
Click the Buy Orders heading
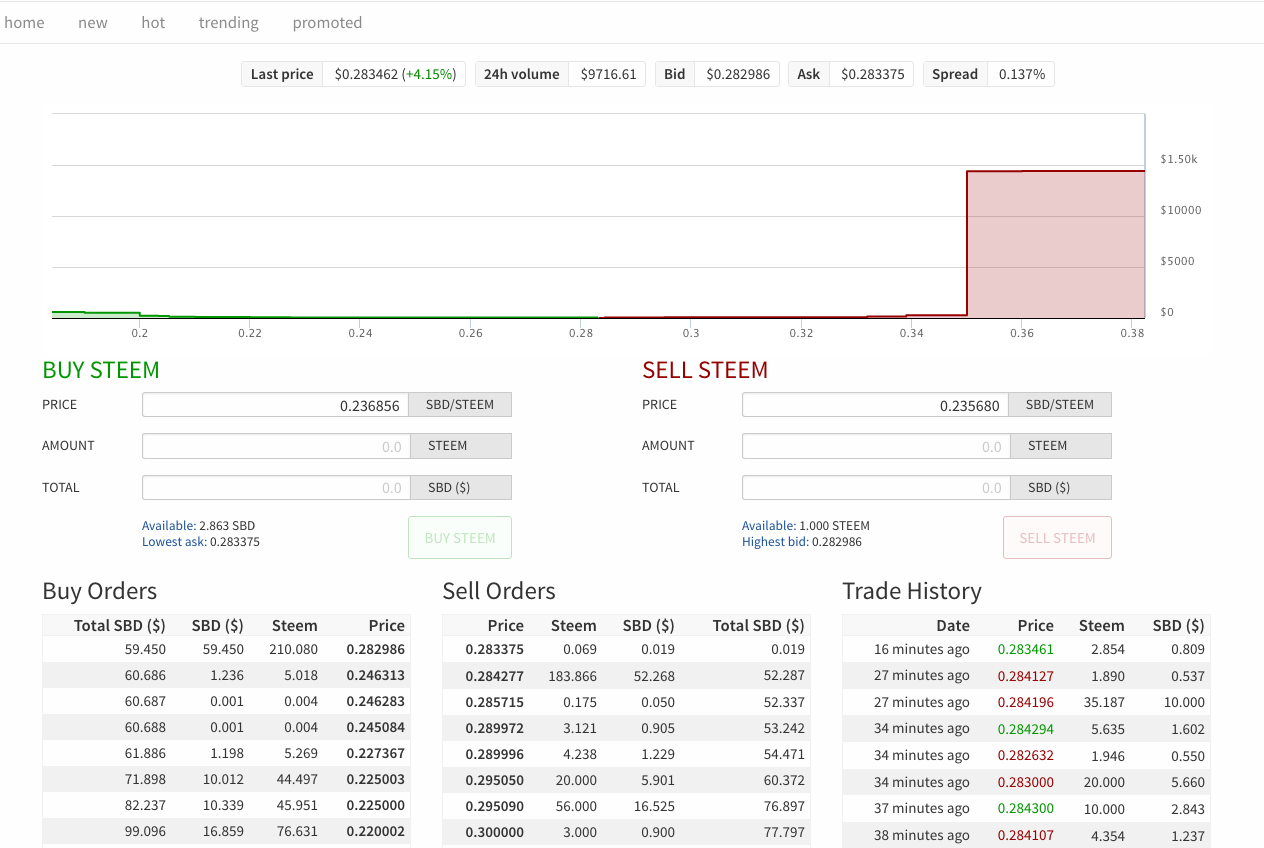coord(100,591)
